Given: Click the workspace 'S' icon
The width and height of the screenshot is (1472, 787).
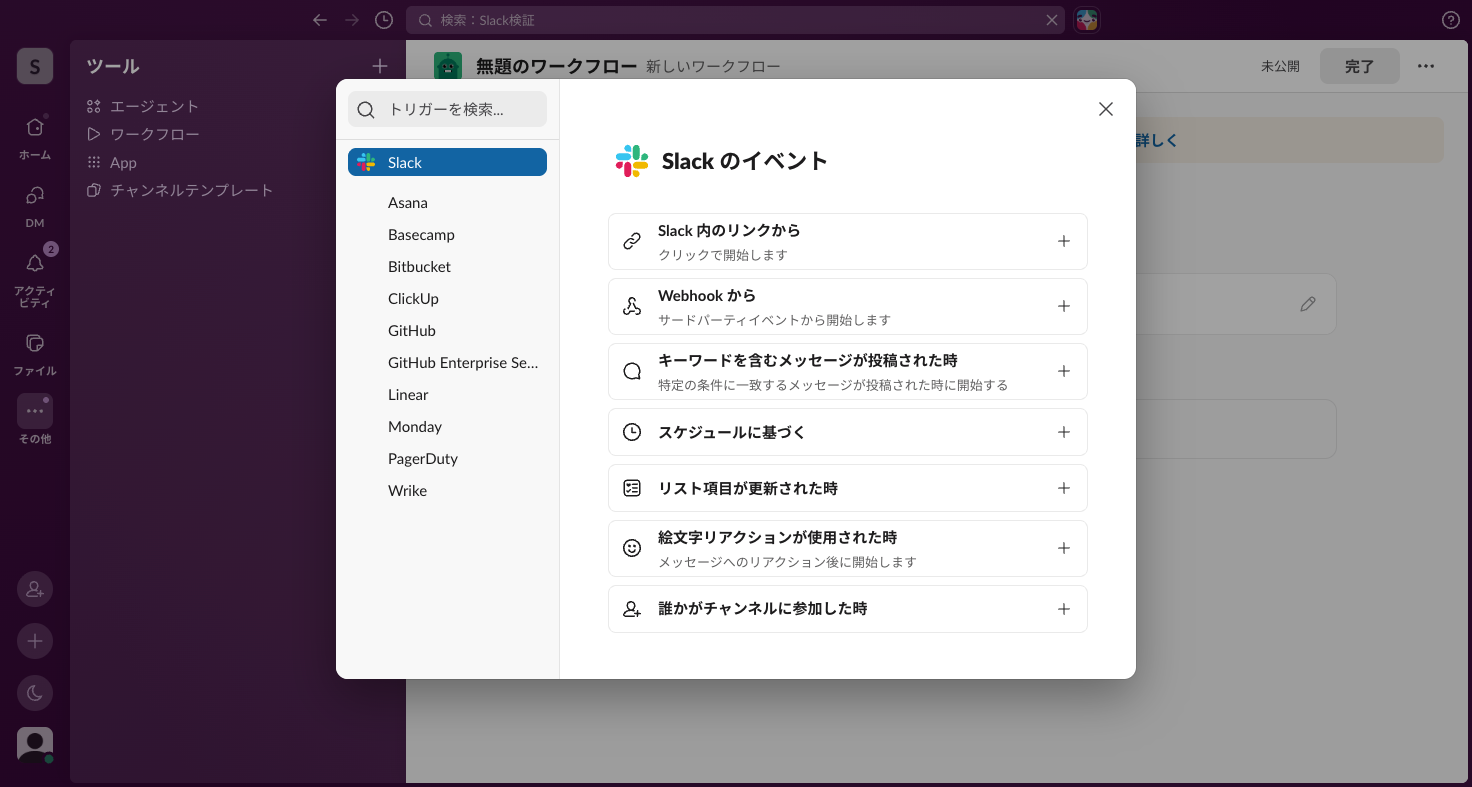Looking at the screenshot, I should [x=35, y=66].
